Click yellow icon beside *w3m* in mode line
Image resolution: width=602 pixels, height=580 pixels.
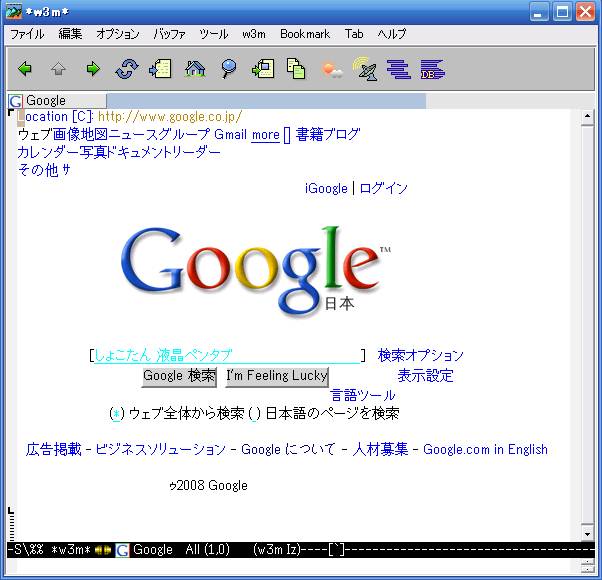[103, 550]
